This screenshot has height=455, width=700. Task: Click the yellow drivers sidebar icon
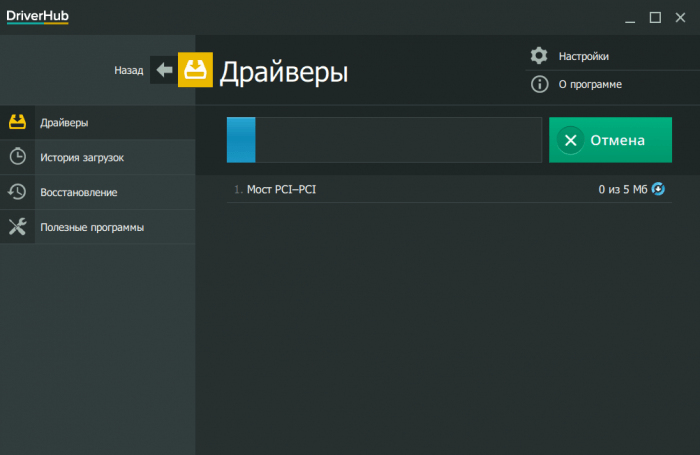(x=17, y=122)
